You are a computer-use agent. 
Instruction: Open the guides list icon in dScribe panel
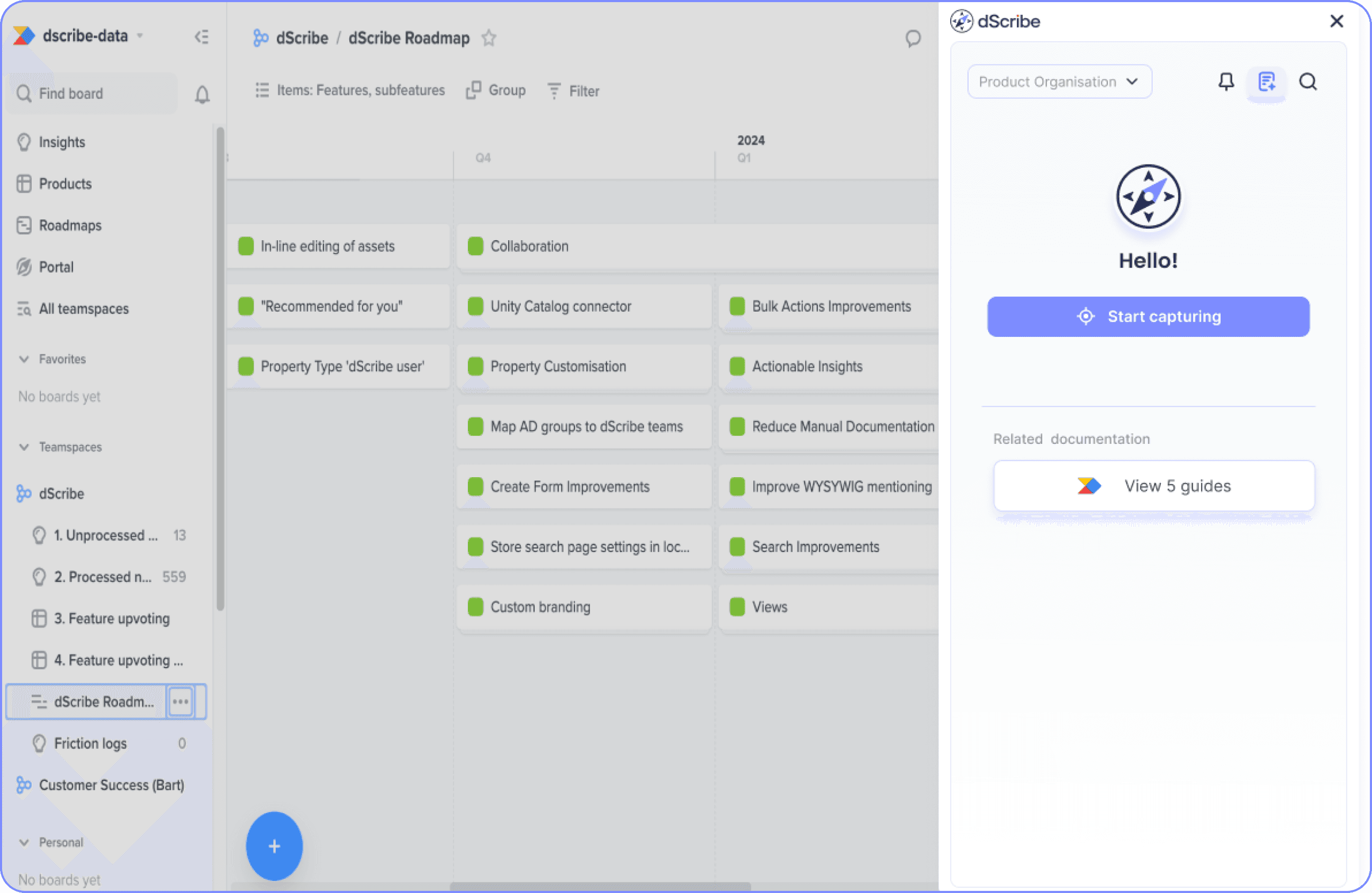[x=1267, y=82]
